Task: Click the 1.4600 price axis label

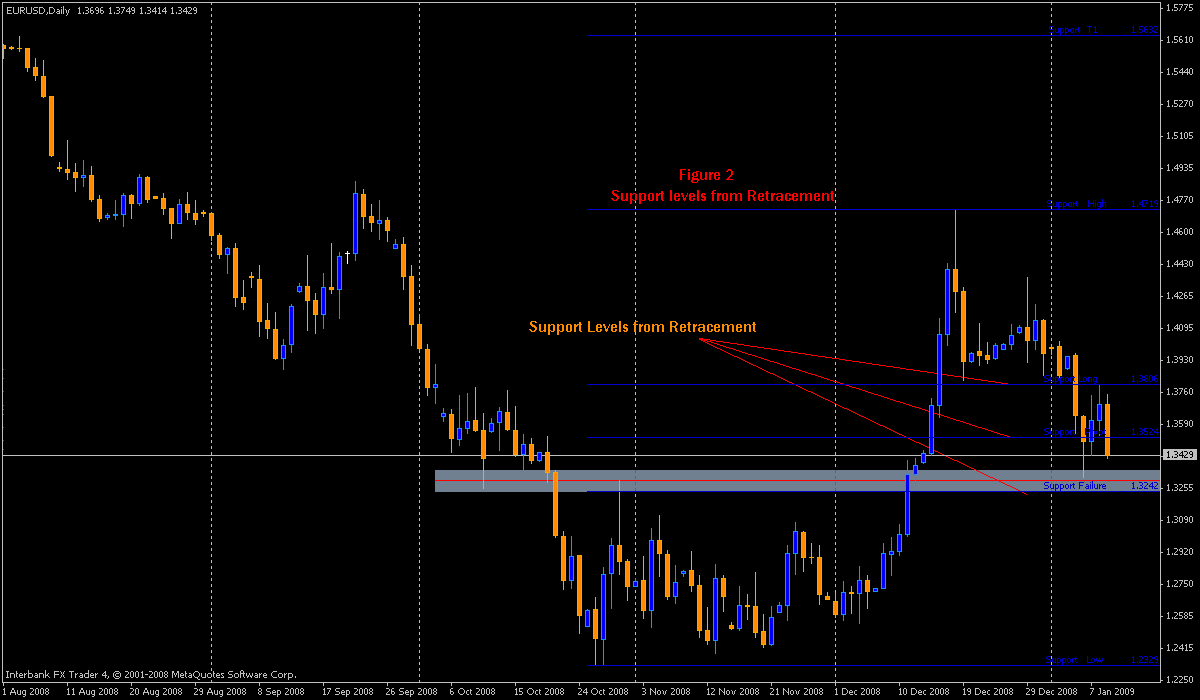Action: click(1180, 232)
